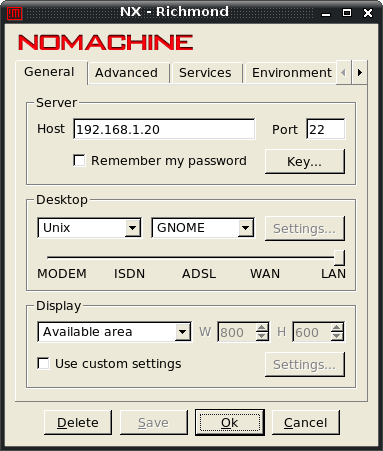Viewport: 383px width, 451px height.
Task: Close the NX - Richmond window
Action: [x=368, y=13]
